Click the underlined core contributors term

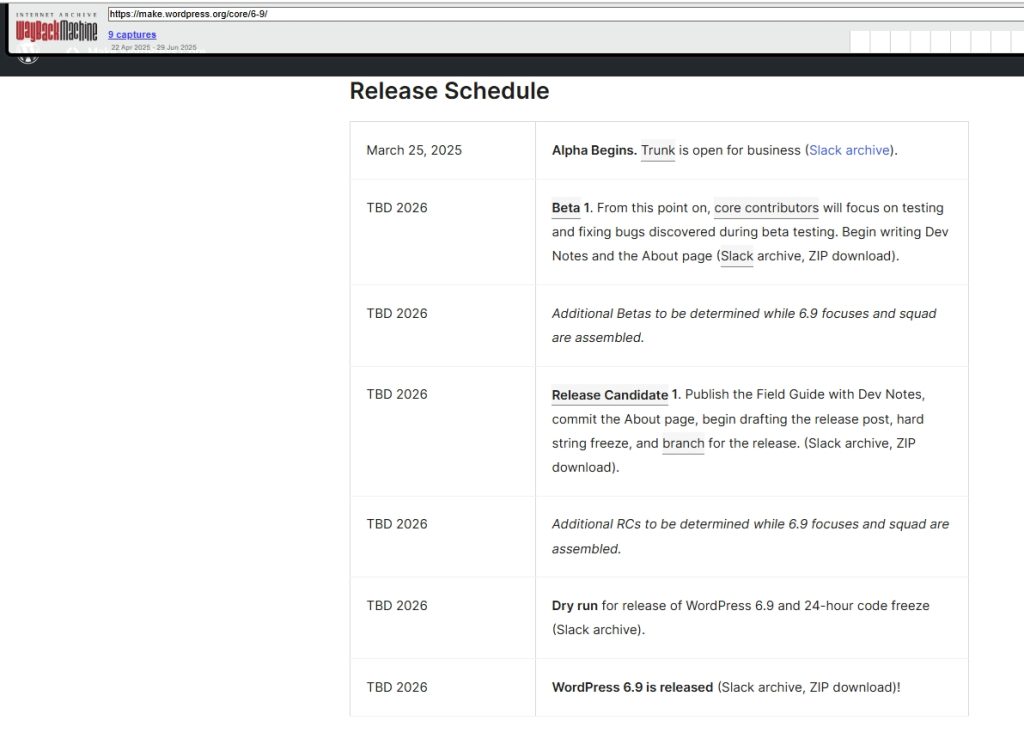766,208
